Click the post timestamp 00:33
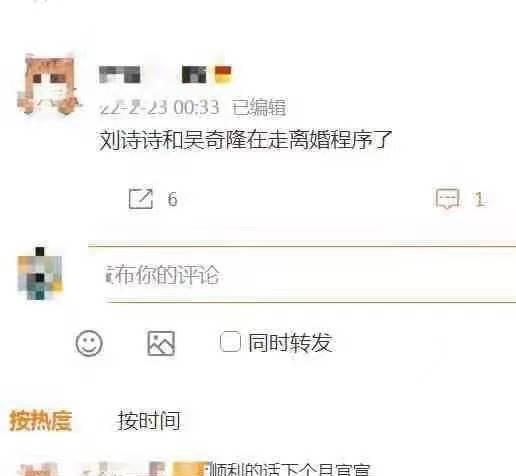The width and height of the screenshot is (516, 476). click(197, 107)
